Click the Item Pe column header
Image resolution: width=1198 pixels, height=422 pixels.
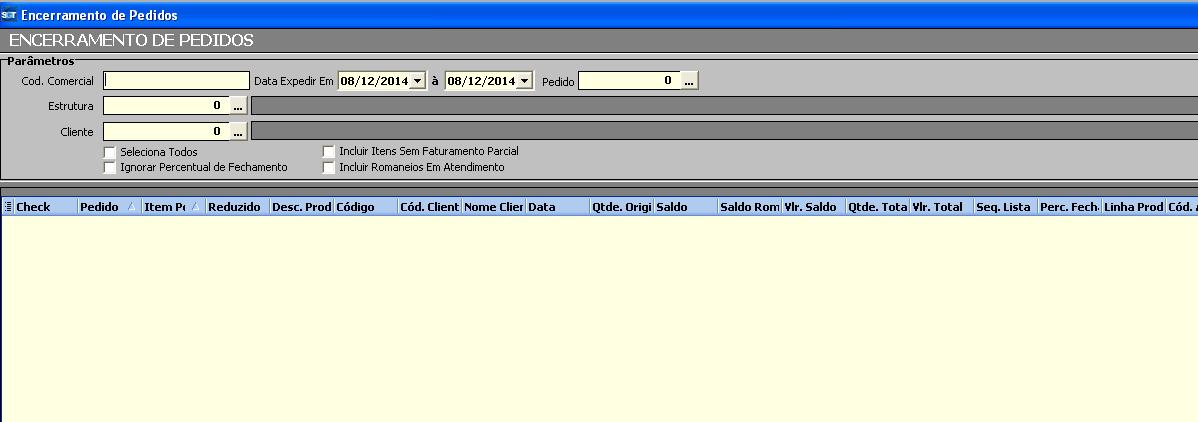(172, 207)
